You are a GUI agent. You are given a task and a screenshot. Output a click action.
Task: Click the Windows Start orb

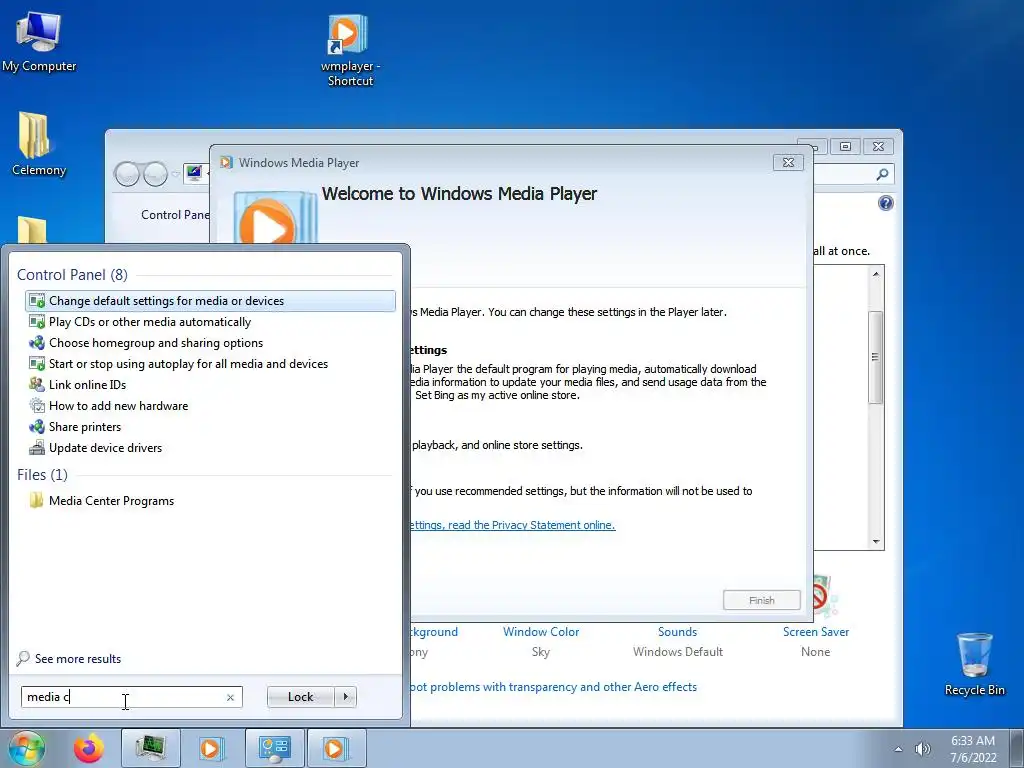click(27, 748)
